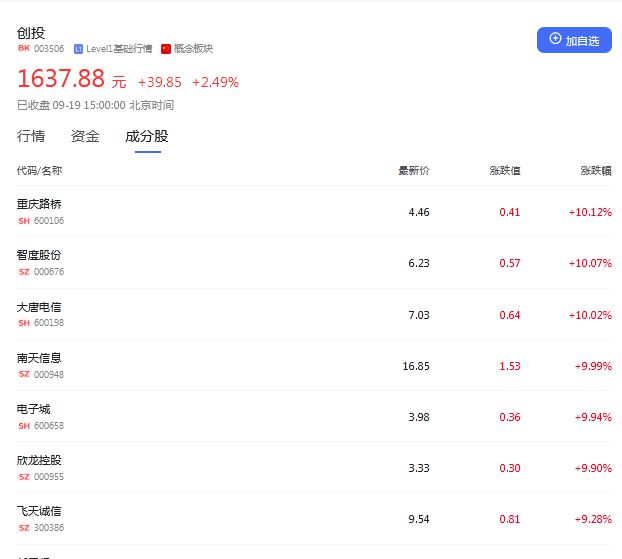Click the SZ exchange icon beside 000676
Viewport: 622px width, 559px height.
pos(24,272)
